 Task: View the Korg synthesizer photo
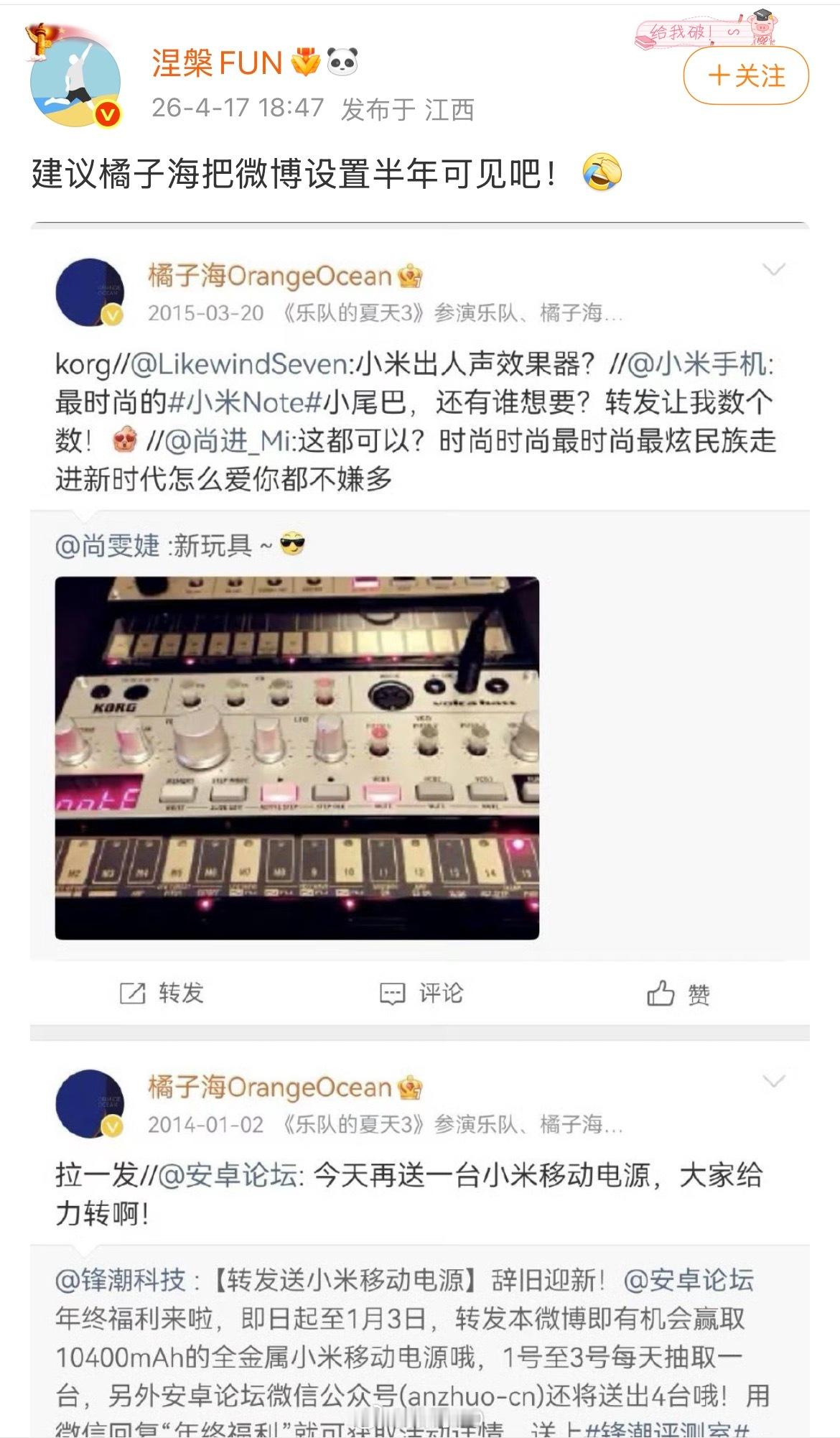point(297,758)
